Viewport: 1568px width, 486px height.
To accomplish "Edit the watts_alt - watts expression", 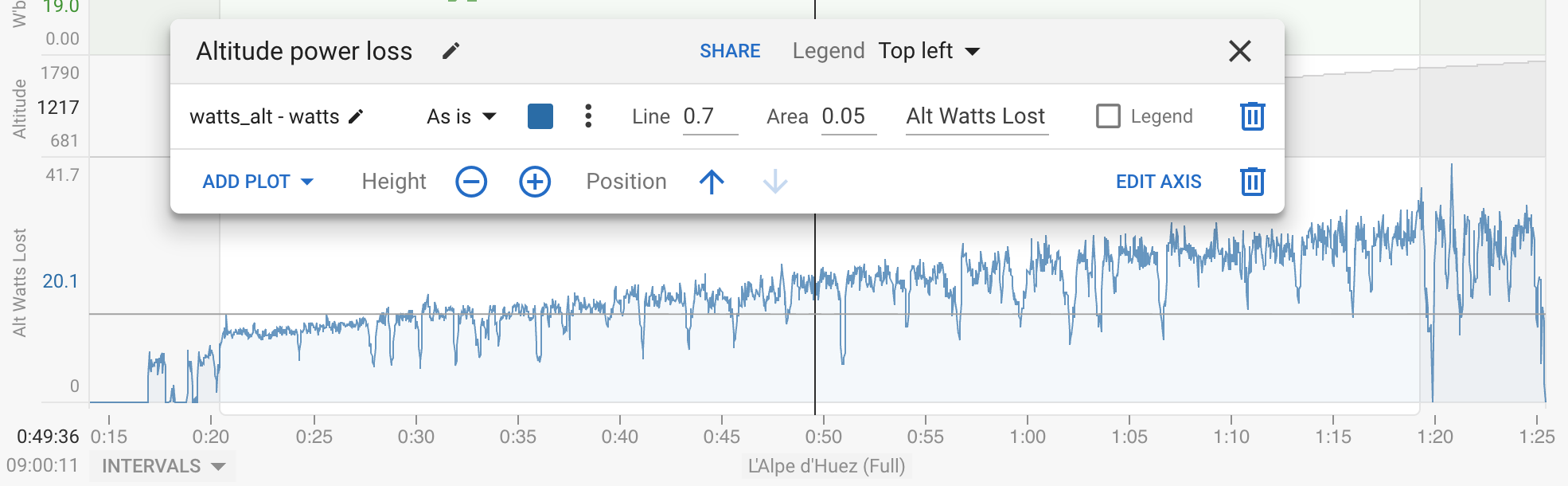I will (356, 116).
